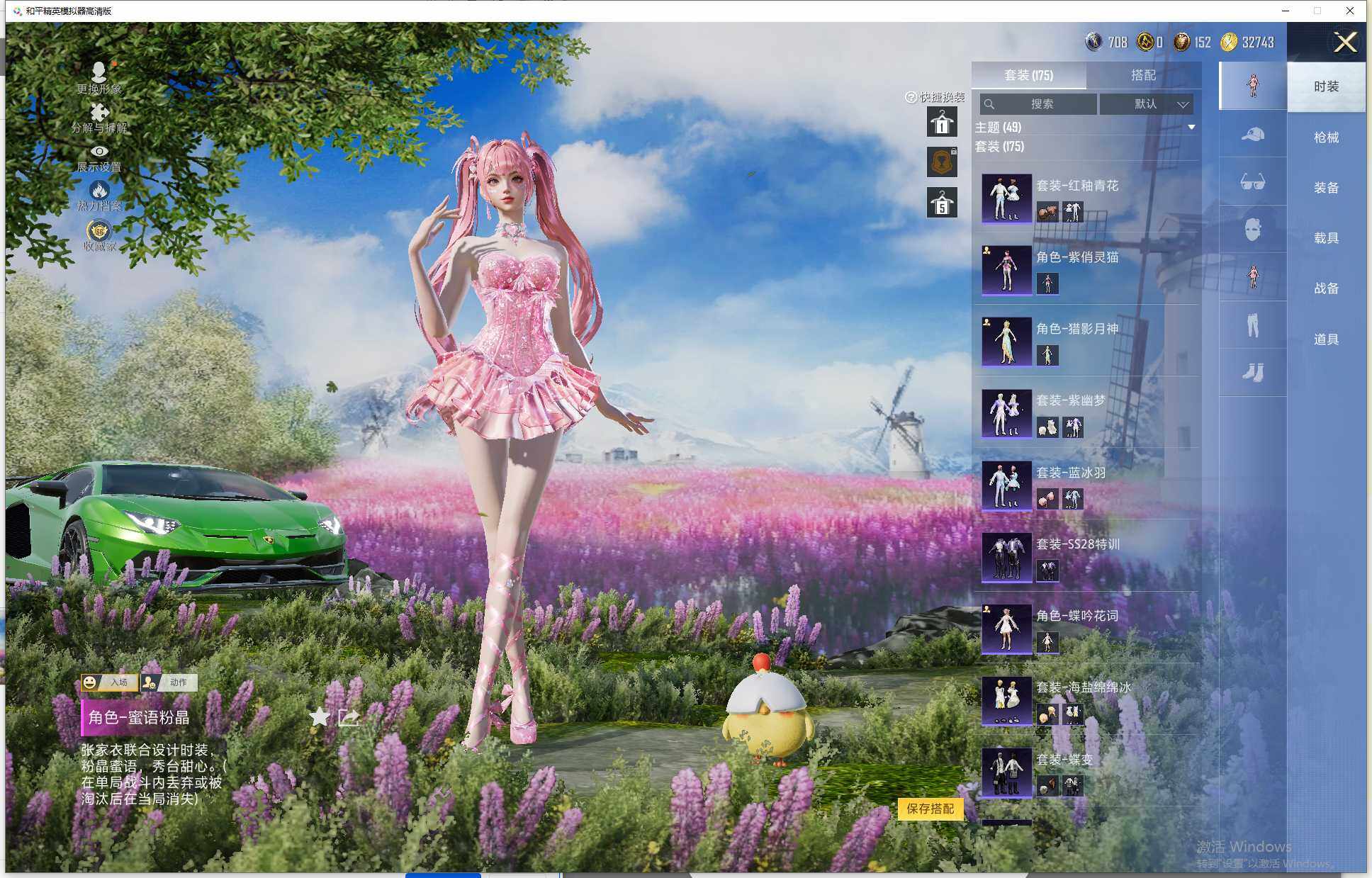Toggle the favorite star for 蜜语粉晶
Viewport: 1372px width, 878px height.
320,716
